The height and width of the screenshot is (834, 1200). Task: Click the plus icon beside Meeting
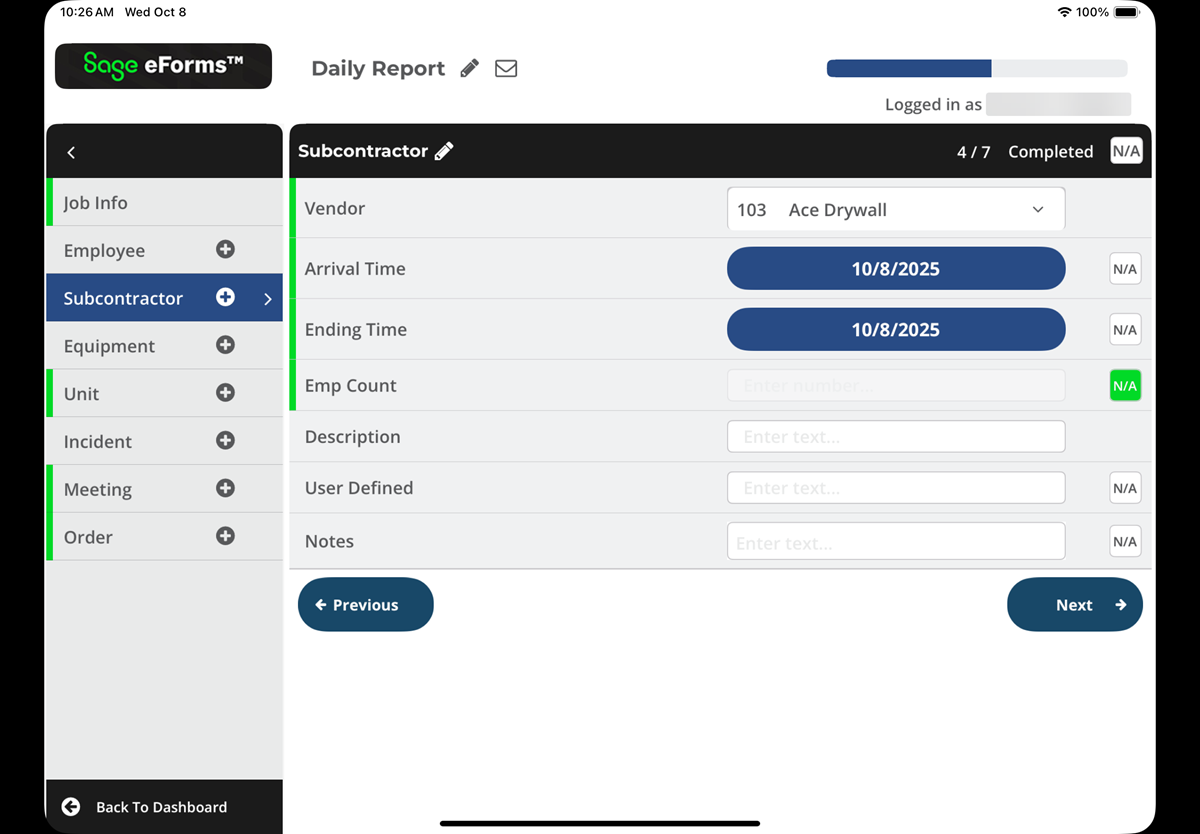pos(225,488)
